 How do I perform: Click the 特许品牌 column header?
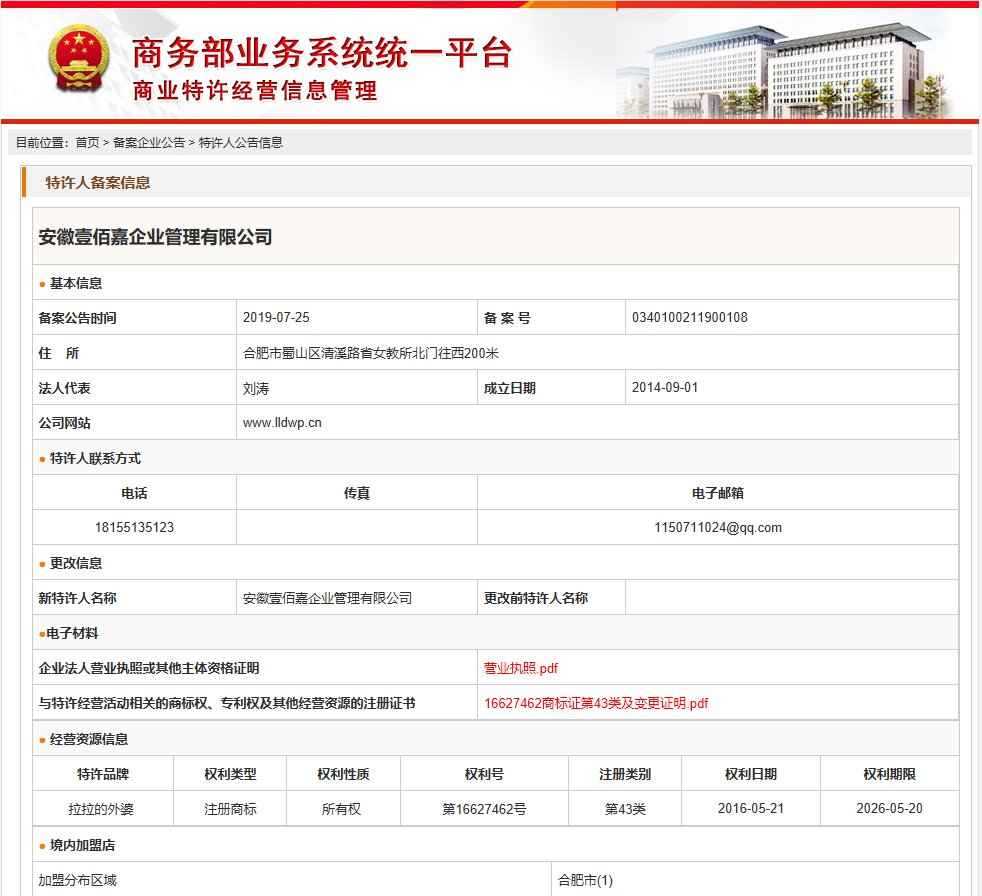(x=103, y=774)
